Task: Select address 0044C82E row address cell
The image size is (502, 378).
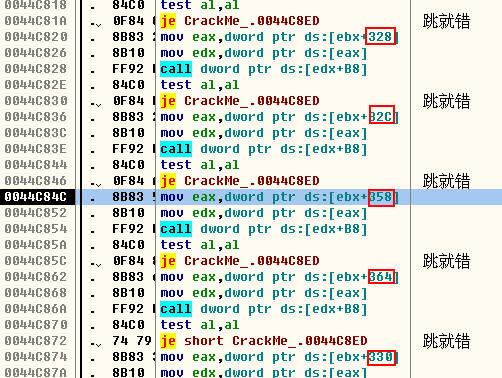Action: click(36, 85)
